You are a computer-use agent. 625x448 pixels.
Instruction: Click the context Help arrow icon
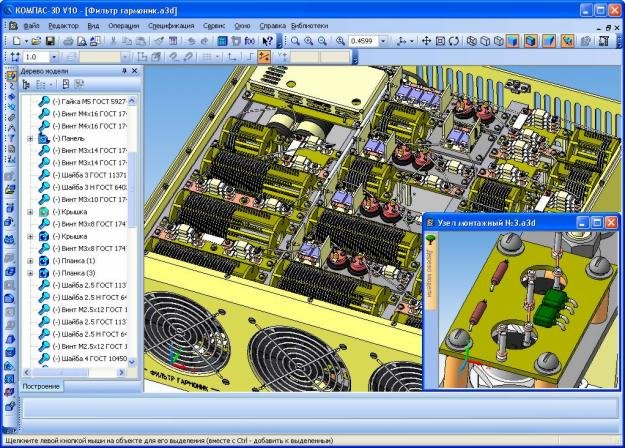(266, 41)
